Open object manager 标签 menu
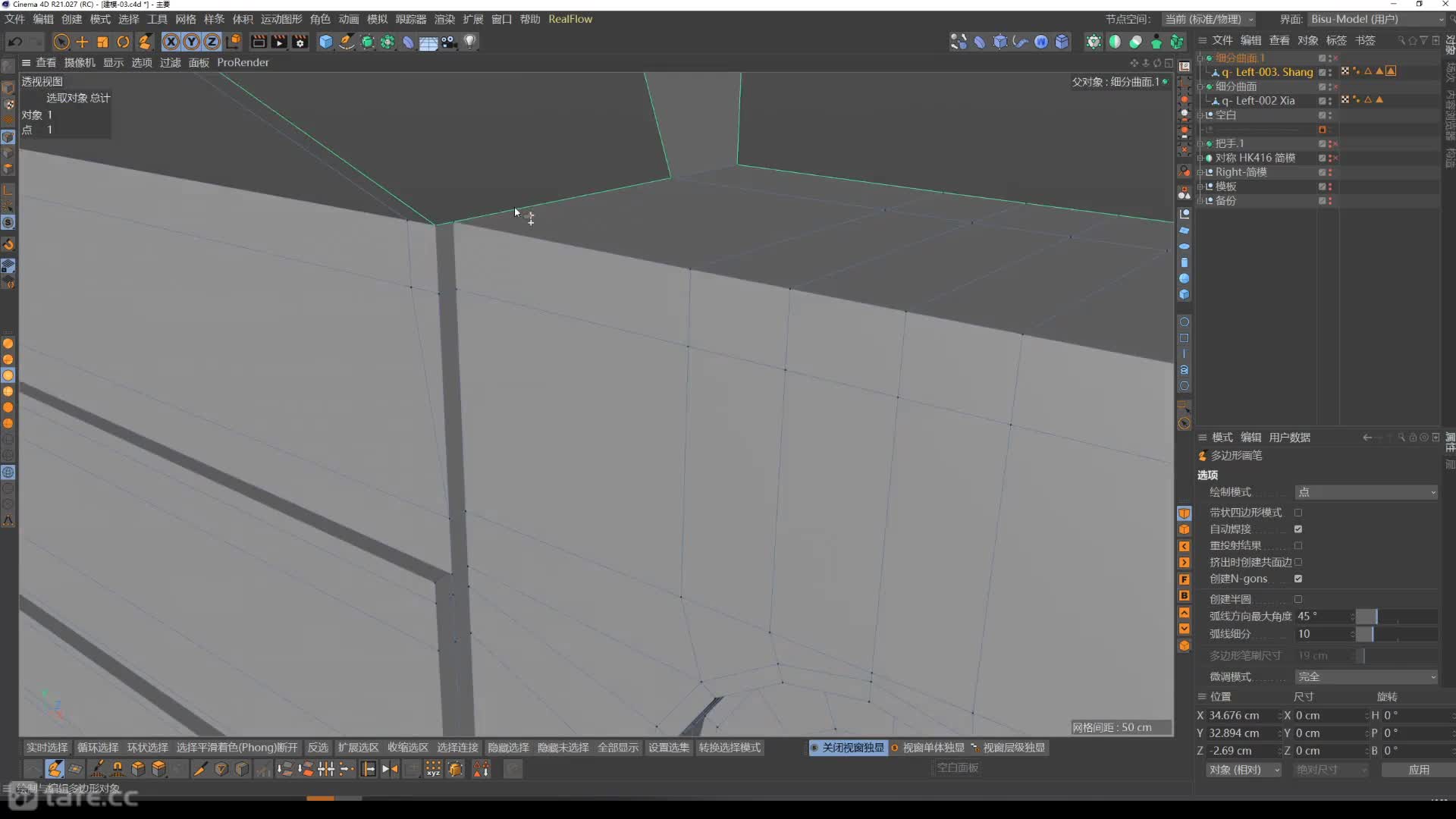 [x=1336, y=40]
